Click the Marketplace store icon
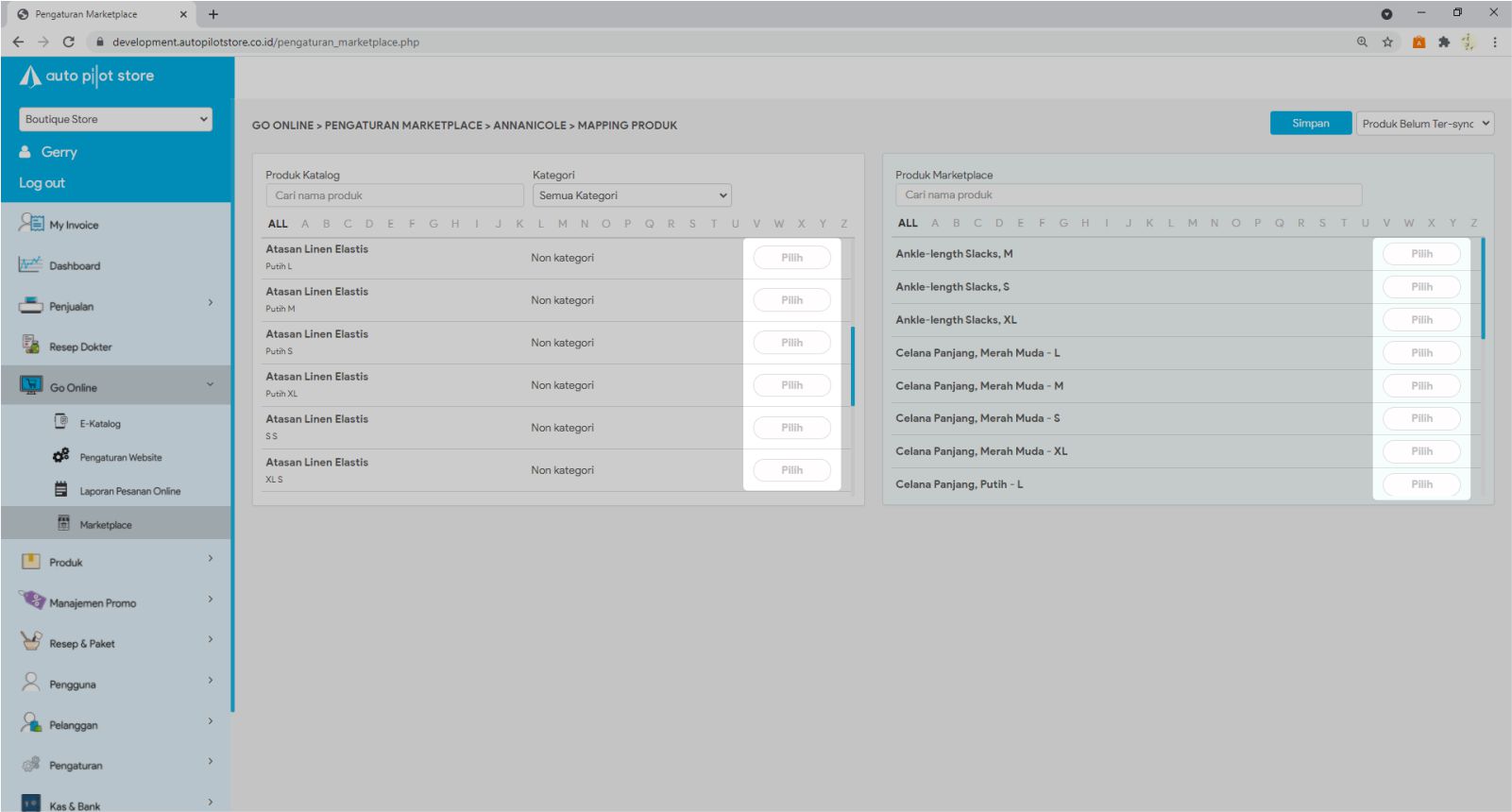This screenshot has height=812, width=1512. (64, 524)
